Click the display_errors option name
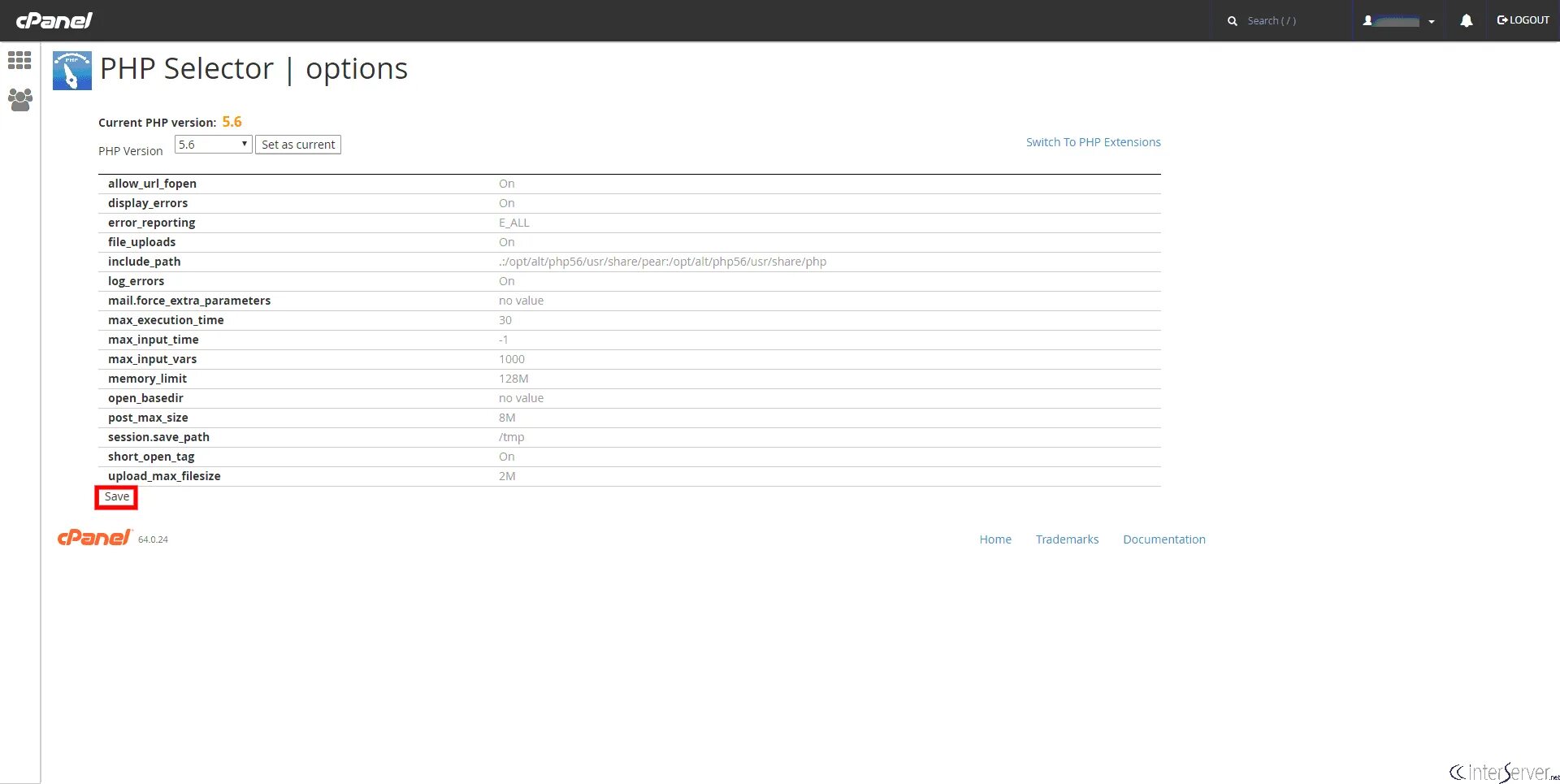Viewport: 1560px width, 784px height. point(148,203)
